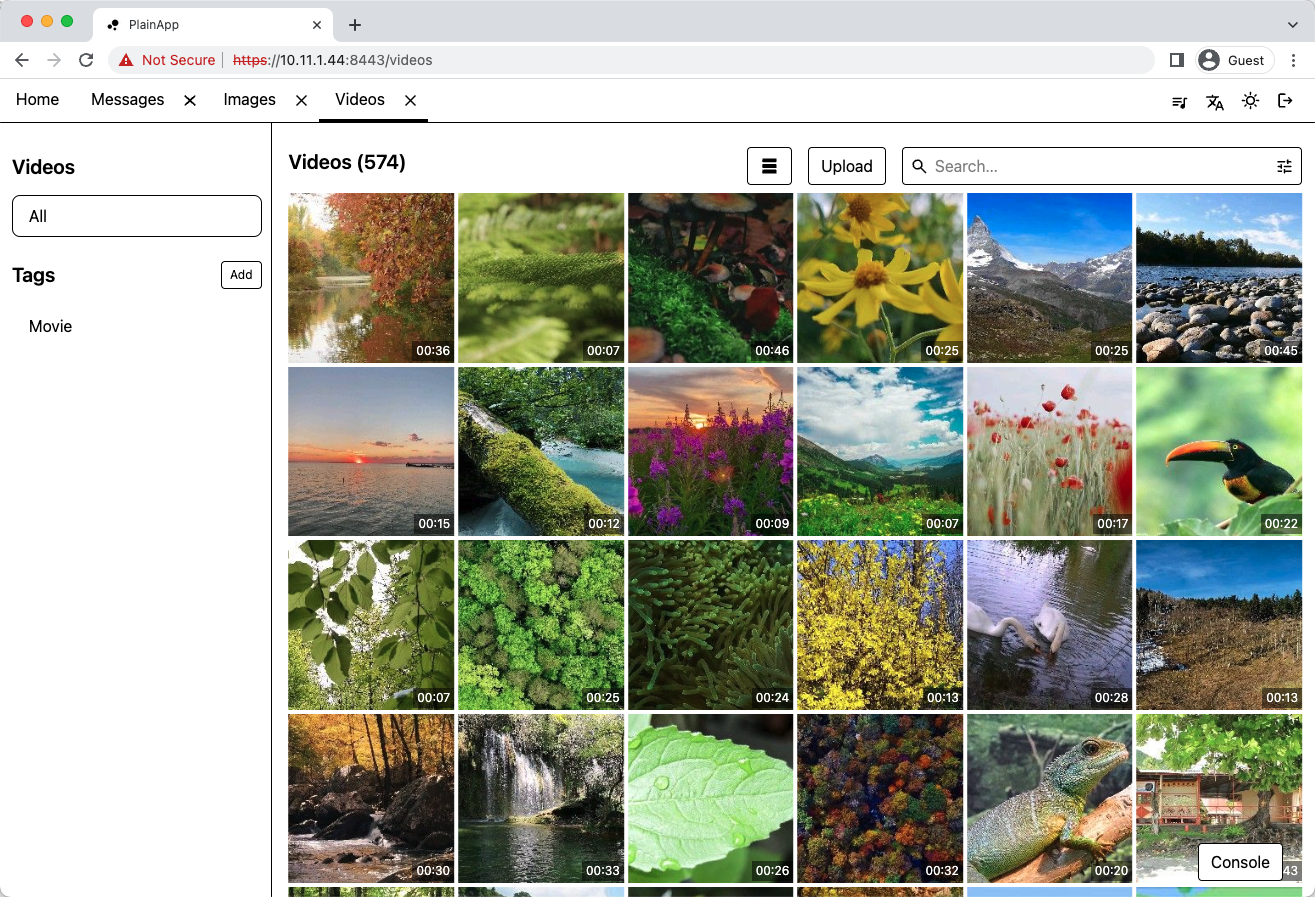Open purple flowers sunset video, 00:09
This screenshot has height=897, width=1315.
click(711, 451)
